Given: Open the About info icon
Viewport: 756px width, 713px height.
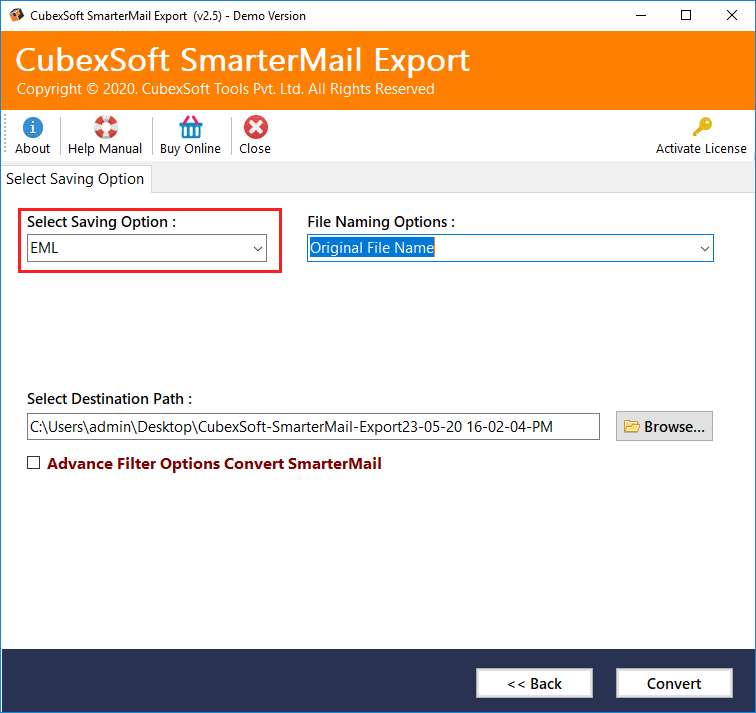Looking at the screenshot, I should pos(32,128).
